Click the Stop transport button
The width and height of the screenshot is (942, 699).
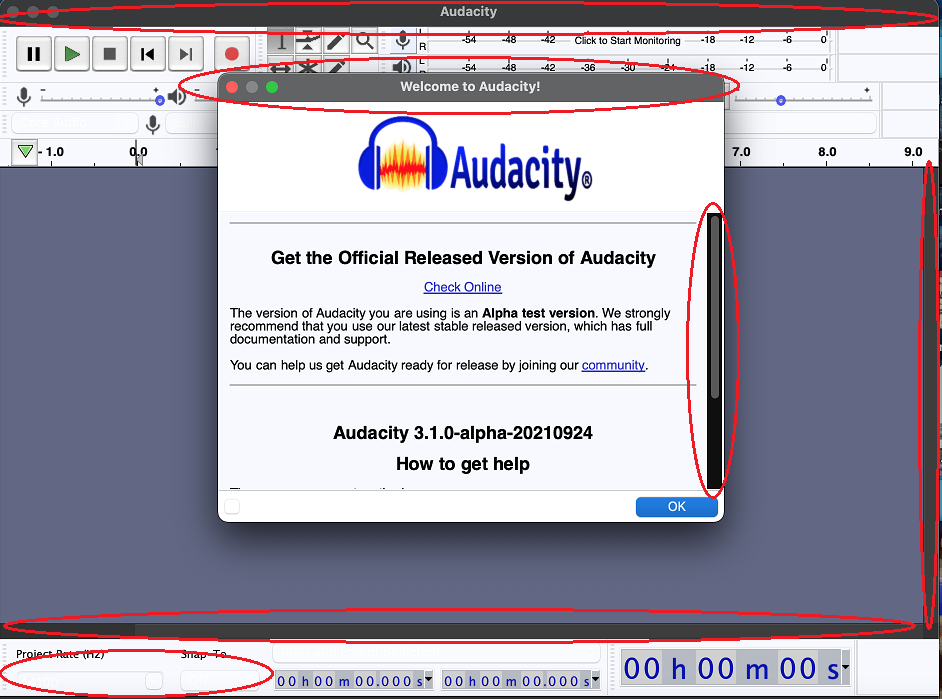click(x=109, y=54)
